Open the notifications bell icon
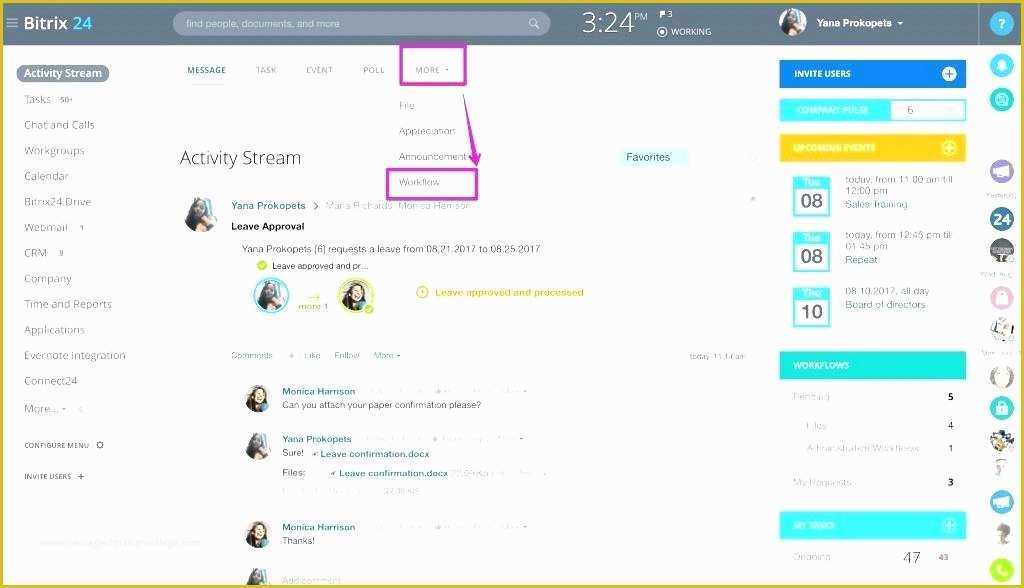This screenshot has width=1024, height=588. tap(1001, 65)
